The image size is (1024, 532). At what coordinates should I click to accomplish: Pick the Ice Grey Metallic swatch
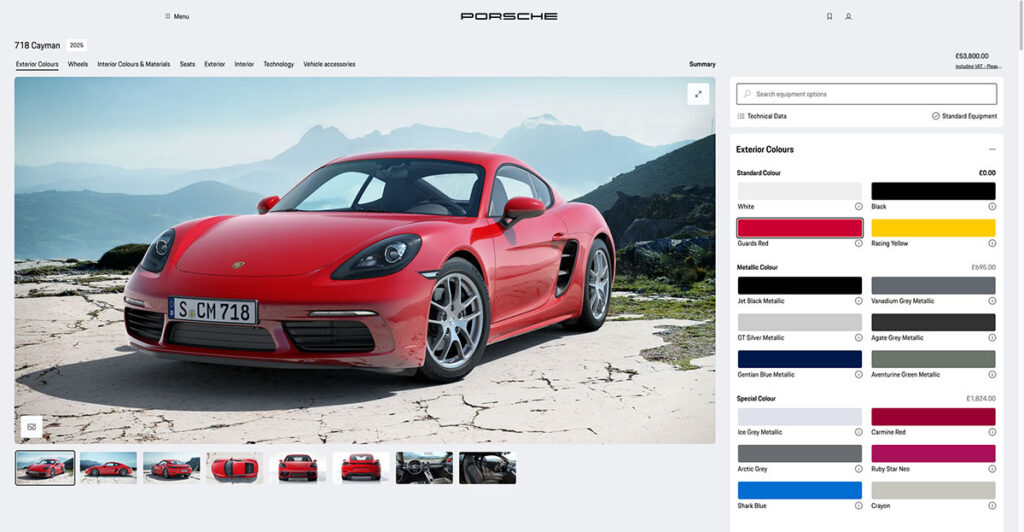click(x=800, y=416)
